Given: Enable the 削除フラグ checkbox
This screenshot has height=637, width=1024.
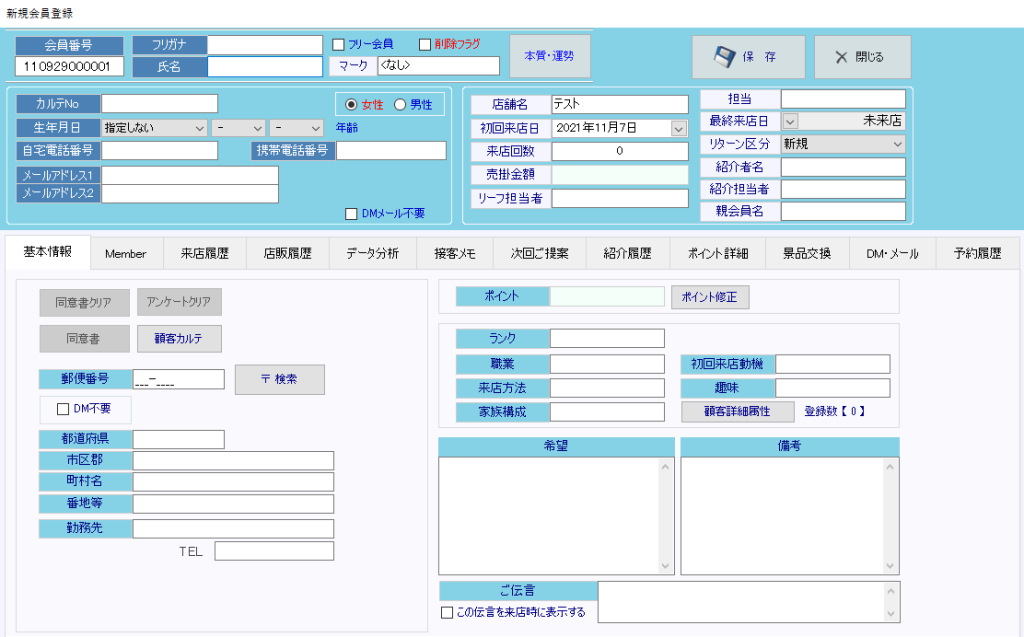Looking at the screenshot, I should (x=425, y=44).
